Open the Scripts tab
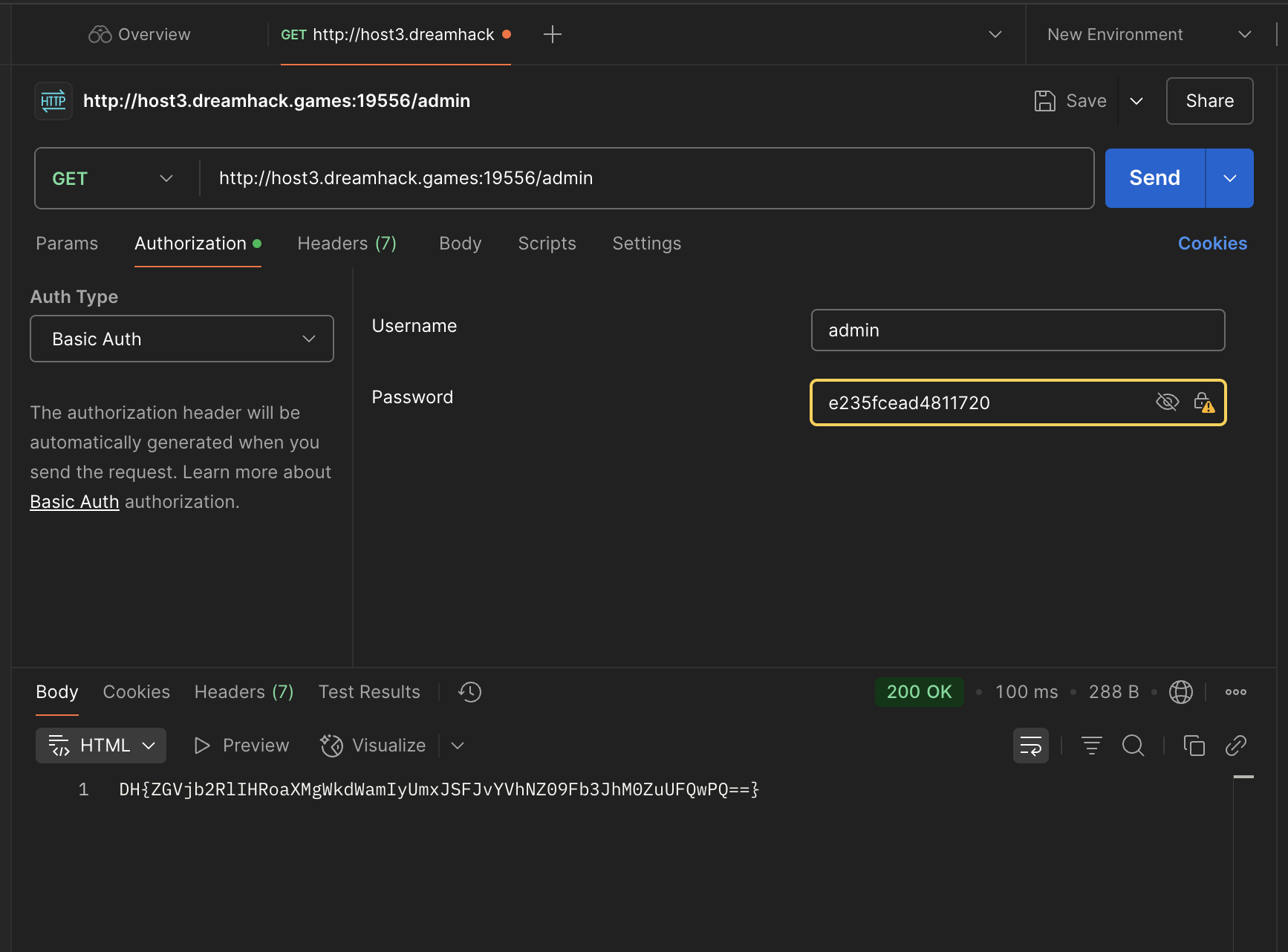Viewport: 1288px width, 952px height. (x=547, y=244)
